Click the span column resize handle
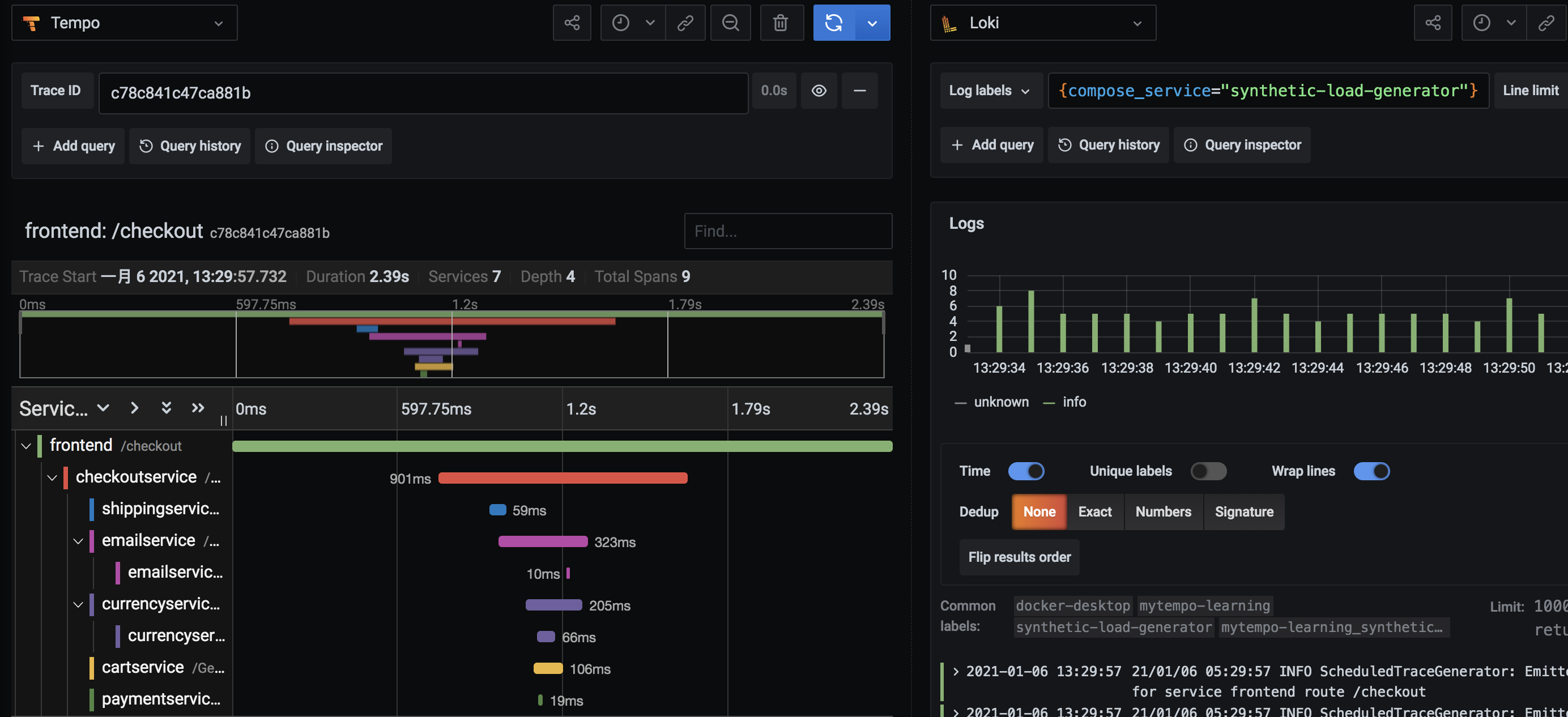 [223, 421]
